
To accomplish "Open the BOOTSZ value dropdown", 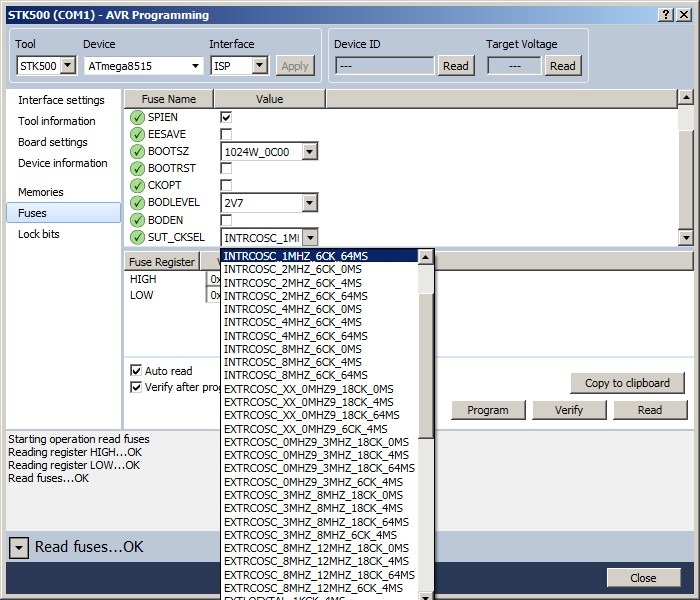I will point(309,152).
